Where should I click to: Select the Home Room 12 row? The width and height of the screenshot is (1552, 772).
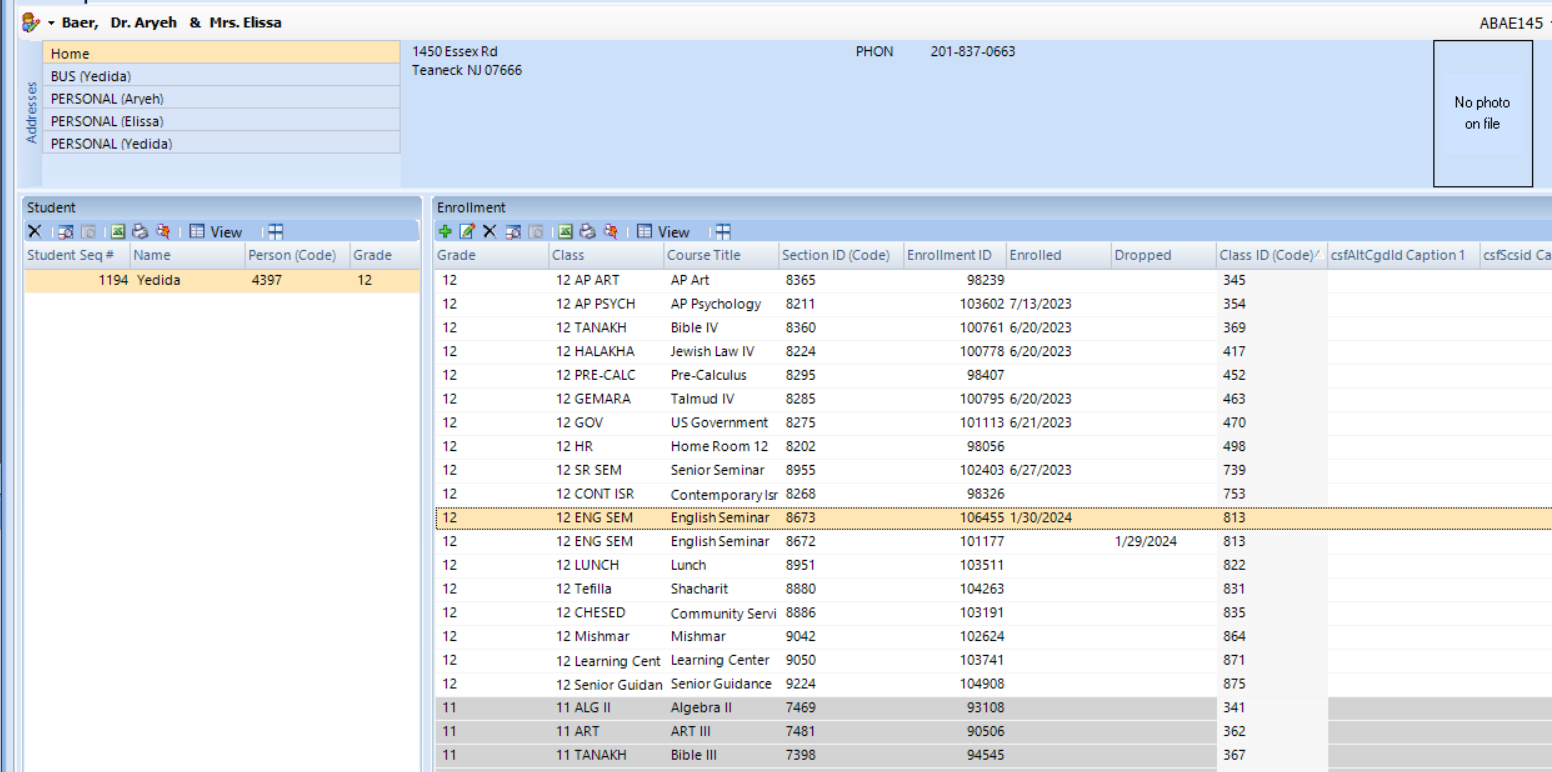[993, 447]
